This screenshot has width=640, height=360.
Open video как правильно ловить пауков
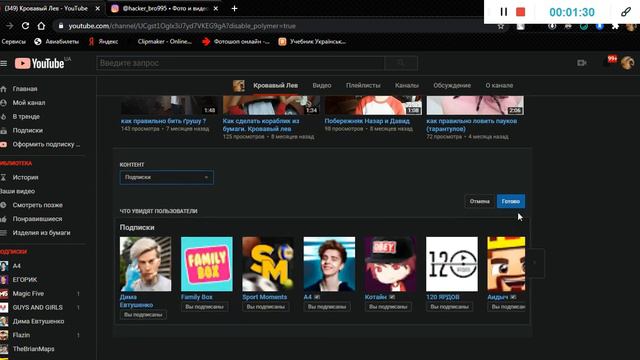[x=471, y=124]
